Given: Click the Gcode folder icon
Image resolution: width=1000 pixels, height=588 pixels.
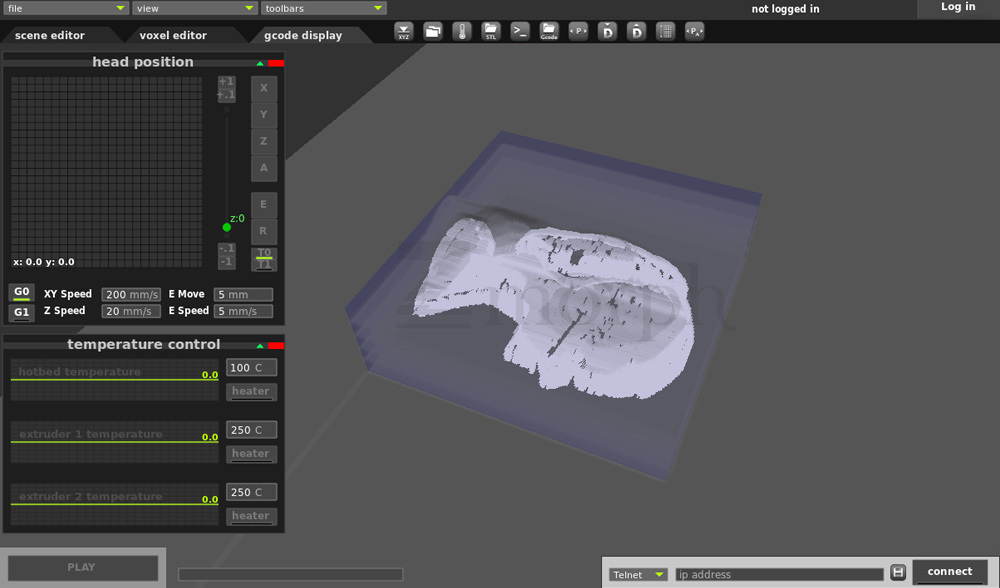Looking at the screenshot, I should (549, 31).
